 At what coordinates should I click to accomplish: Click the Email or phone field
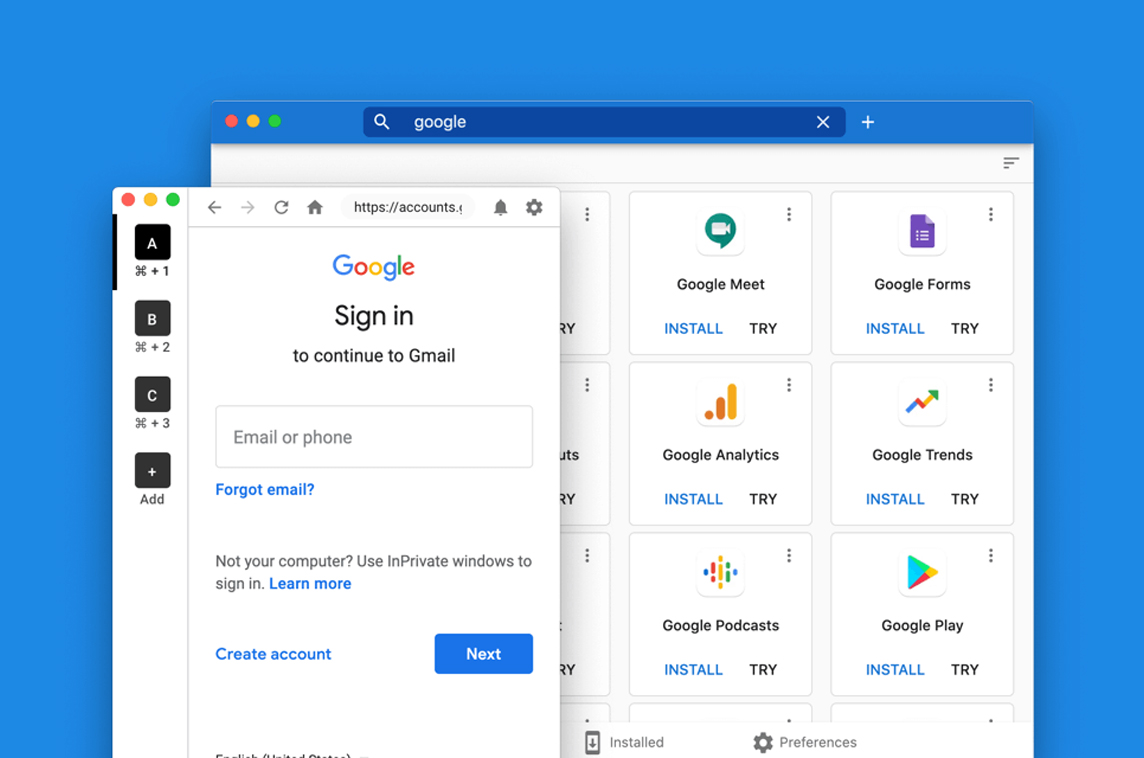374,436
